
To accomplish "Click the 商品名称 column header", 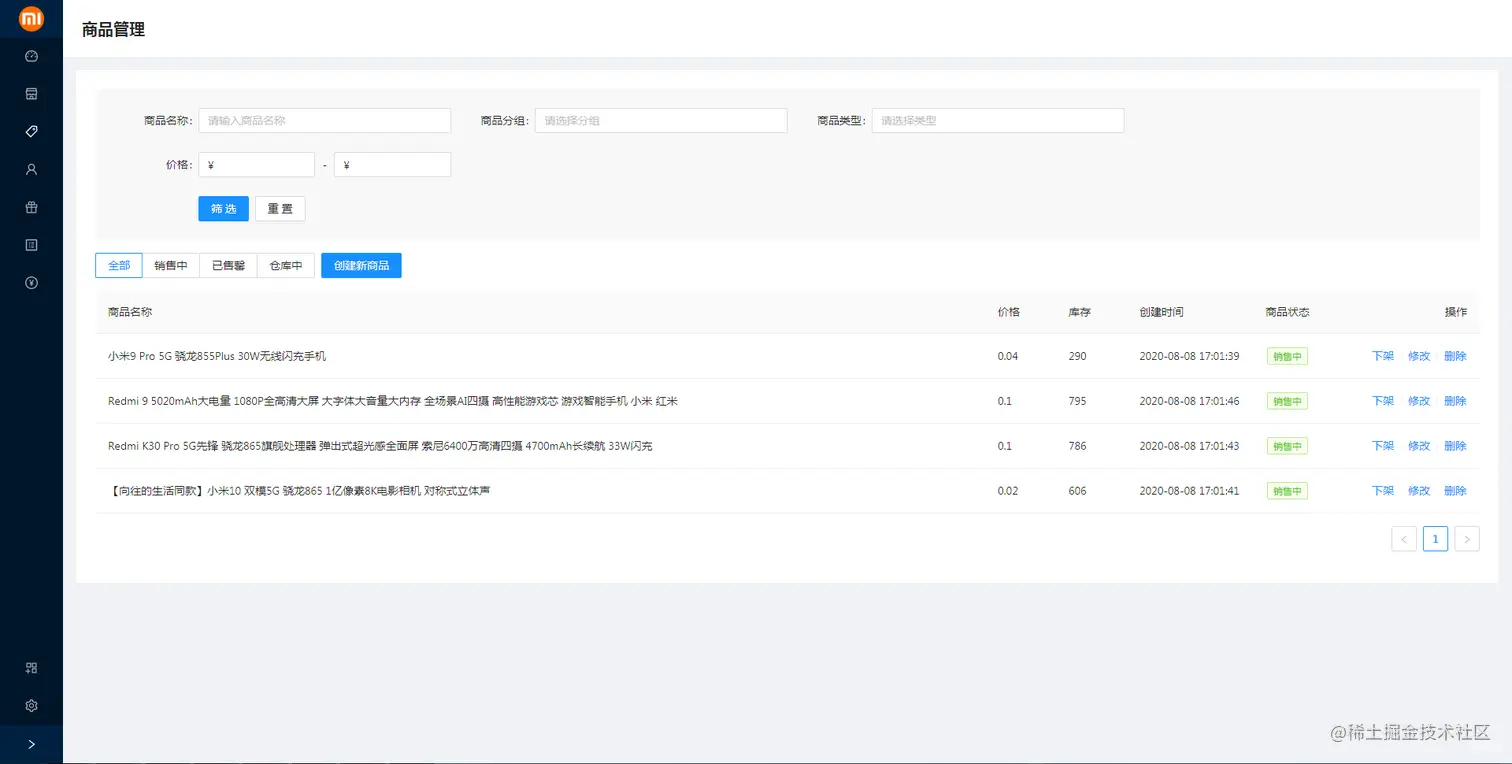I will pos(130,312).
